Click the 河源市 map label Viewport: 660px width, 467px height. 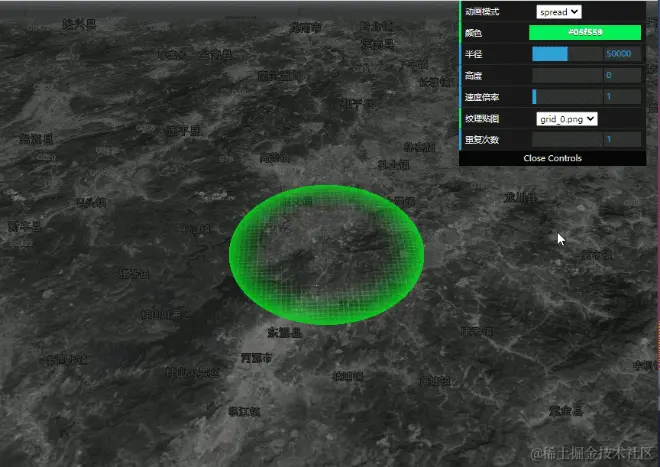pyautogui.click(x=256, y=358)
